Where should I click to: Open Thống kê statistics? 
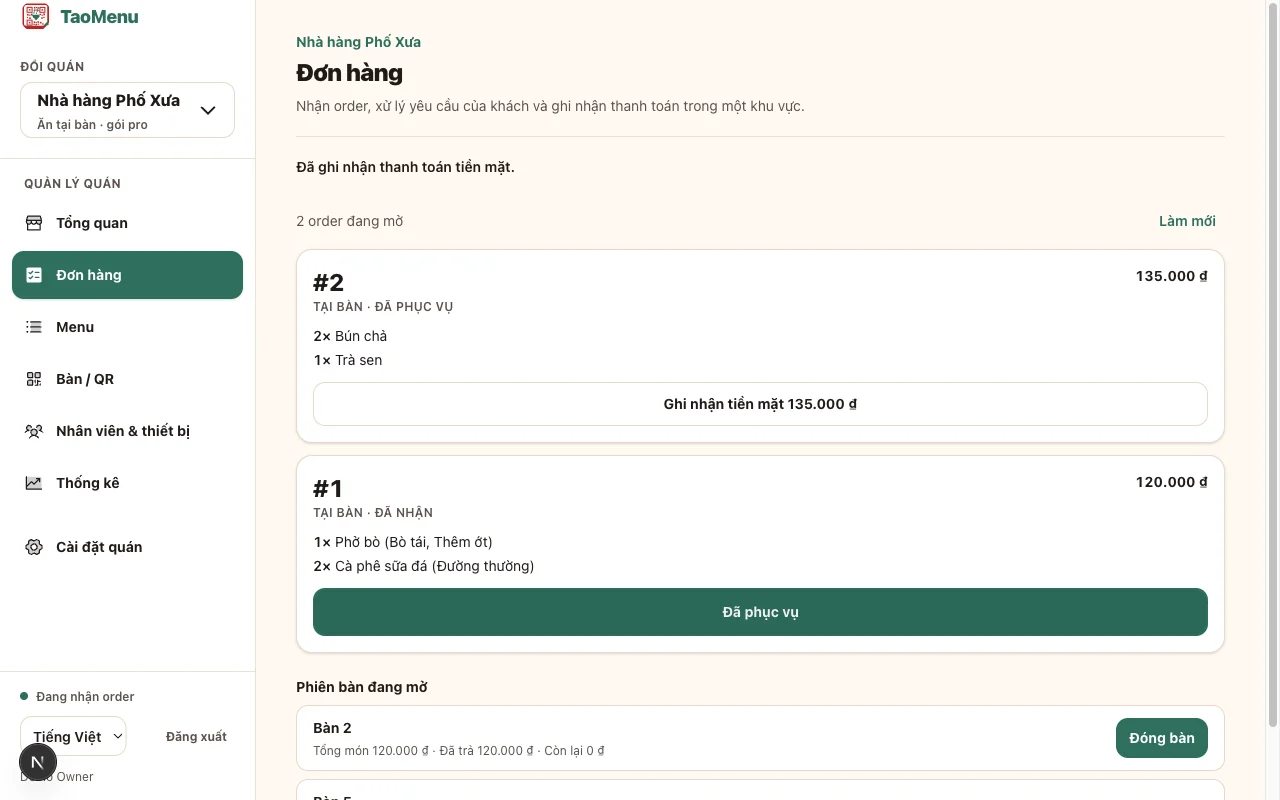click(x=127, y=483)
